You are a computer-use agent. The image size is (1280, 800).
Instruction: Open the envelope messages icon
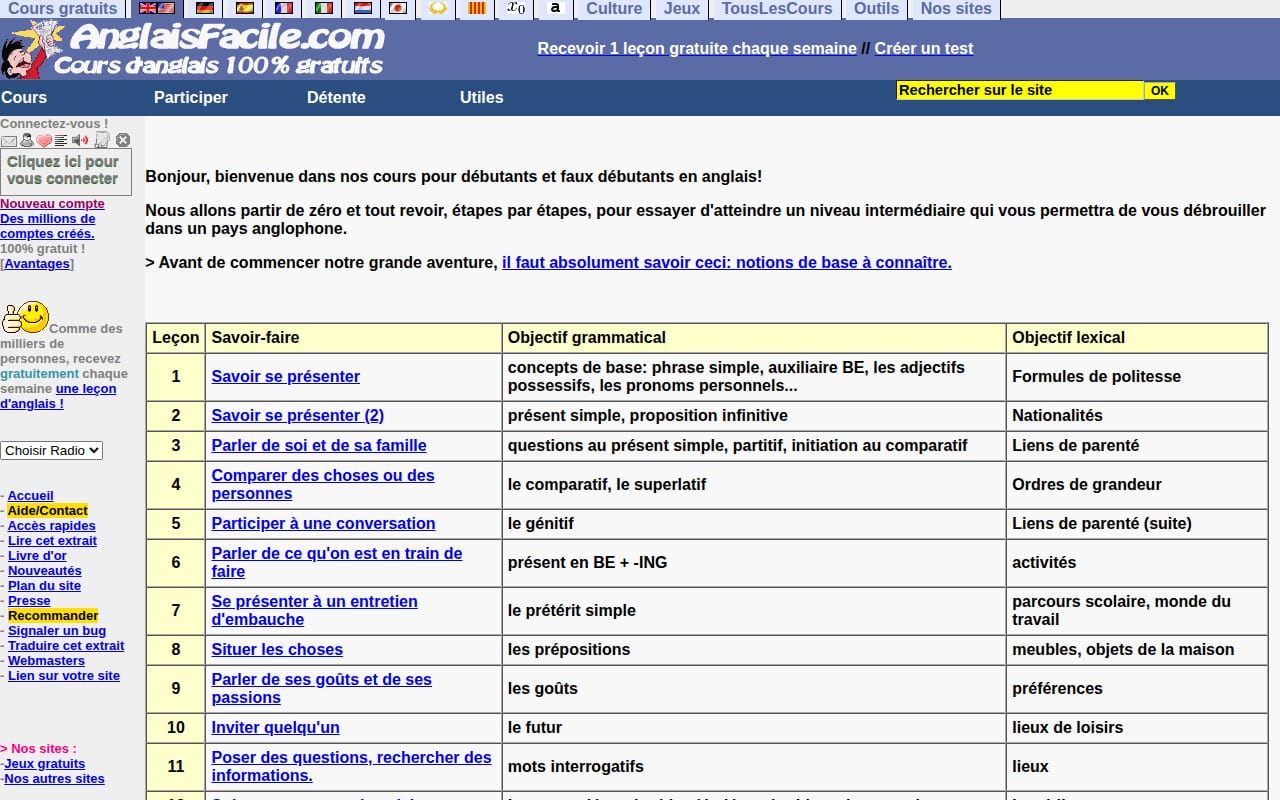point(9,141)
